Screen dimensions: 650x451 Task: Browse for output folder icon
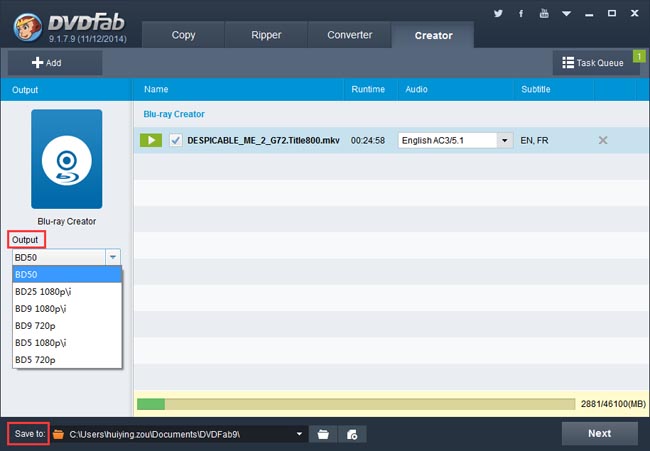(x=323, y=434)
